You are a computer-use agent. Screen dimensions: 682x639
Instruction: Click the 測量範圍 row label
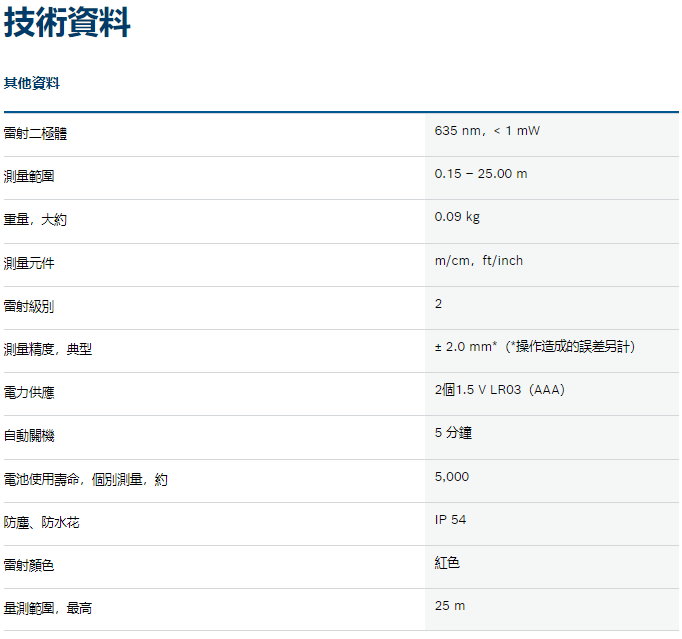(29, 176)
